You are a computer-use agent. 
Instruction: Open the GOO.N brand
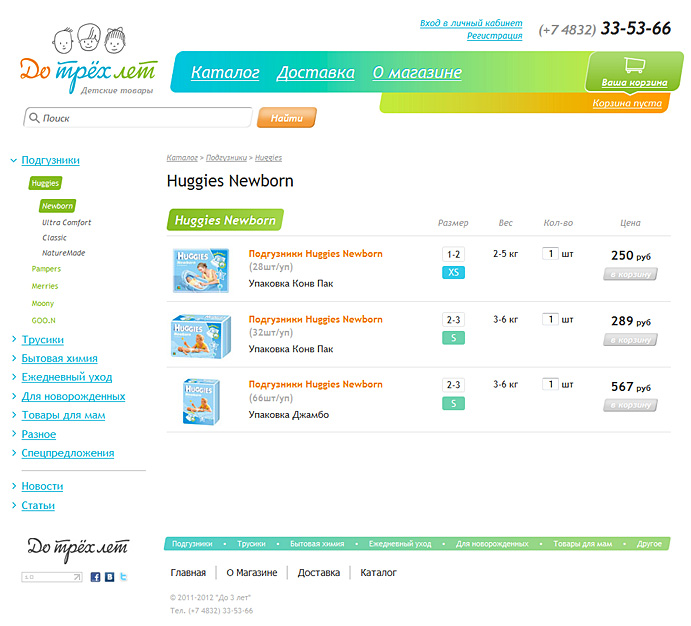pyautogui.click(x=43, y=321)
